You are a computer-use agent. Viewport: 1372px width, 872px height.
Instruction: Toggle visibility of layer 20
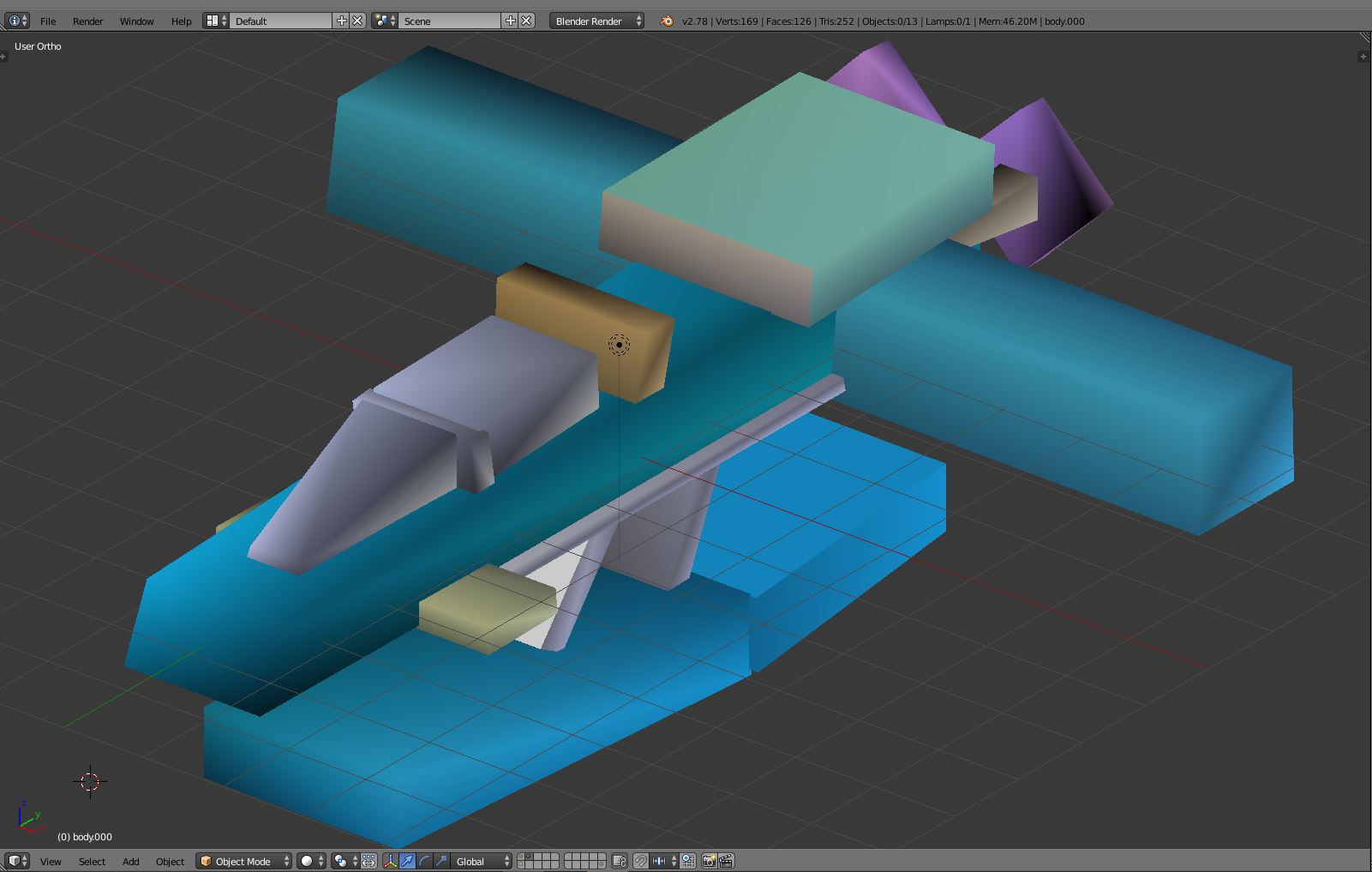(x=602, y=864)
